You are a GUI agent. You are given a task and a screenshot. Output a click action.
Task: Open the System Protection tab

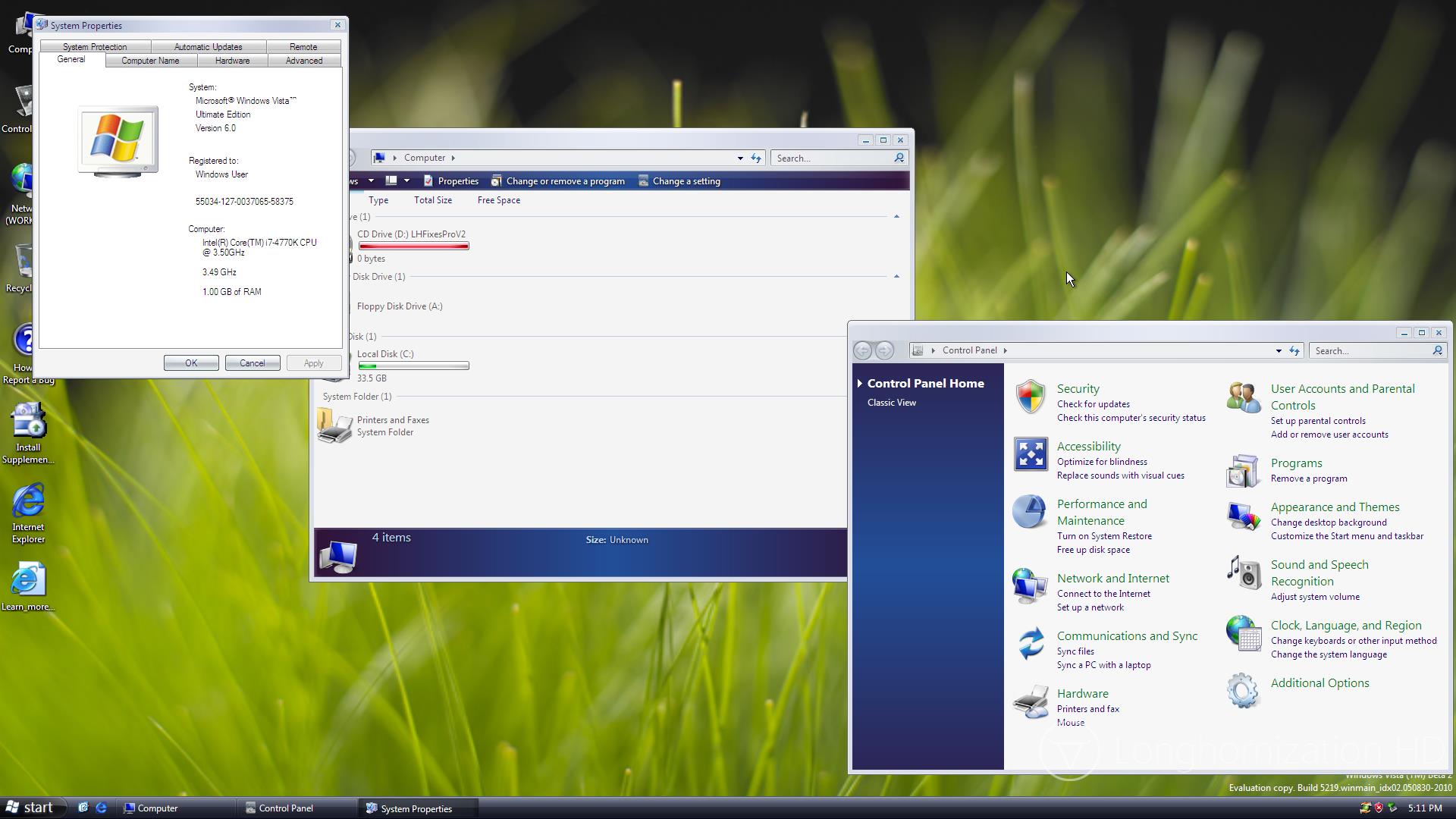95,47
